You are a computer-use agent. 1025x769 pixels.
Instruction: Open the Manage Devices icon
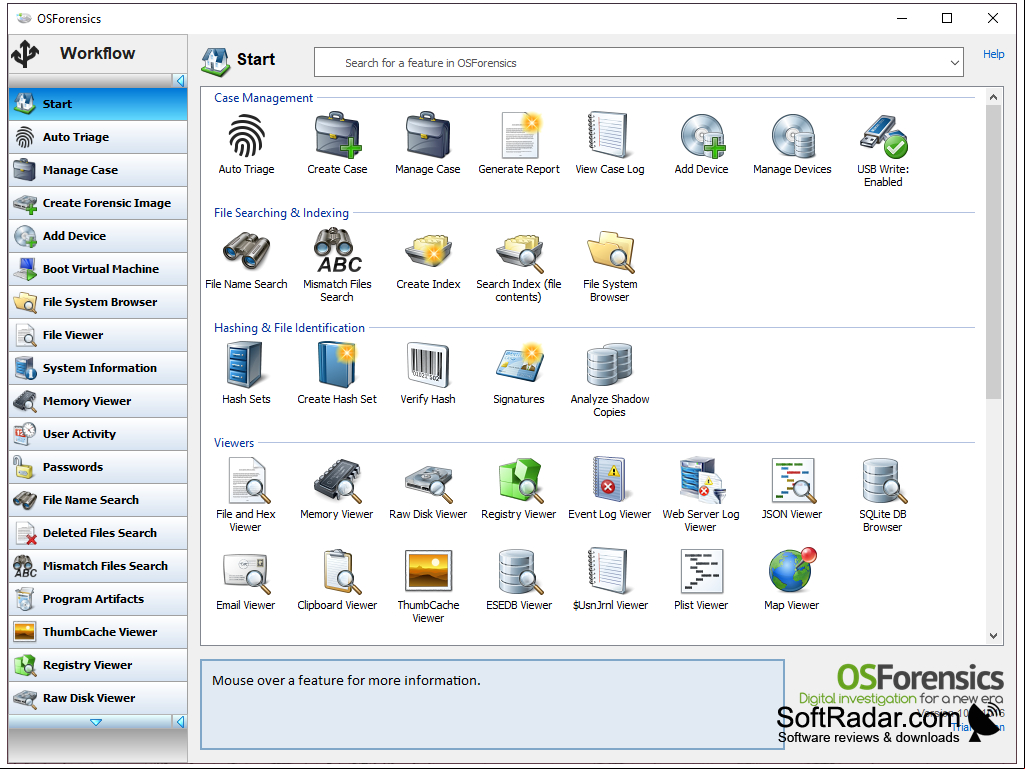pos(792,144)
